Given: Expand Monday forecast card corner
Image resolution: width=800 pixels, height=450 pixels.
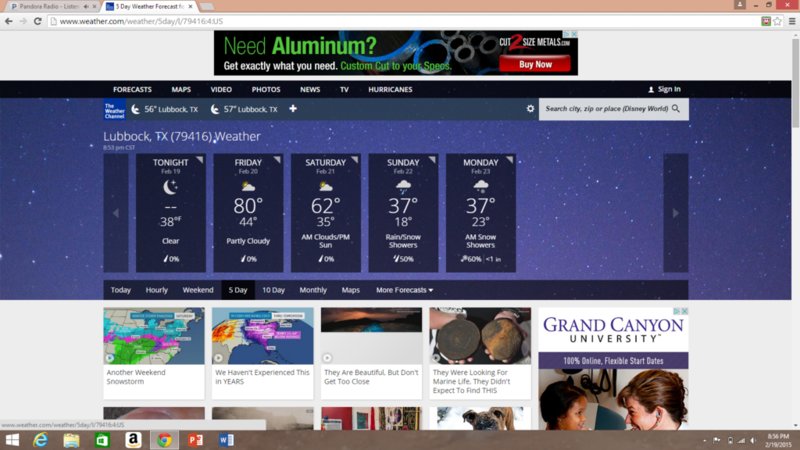Looking at the screenshot, I should coord(510,160).
